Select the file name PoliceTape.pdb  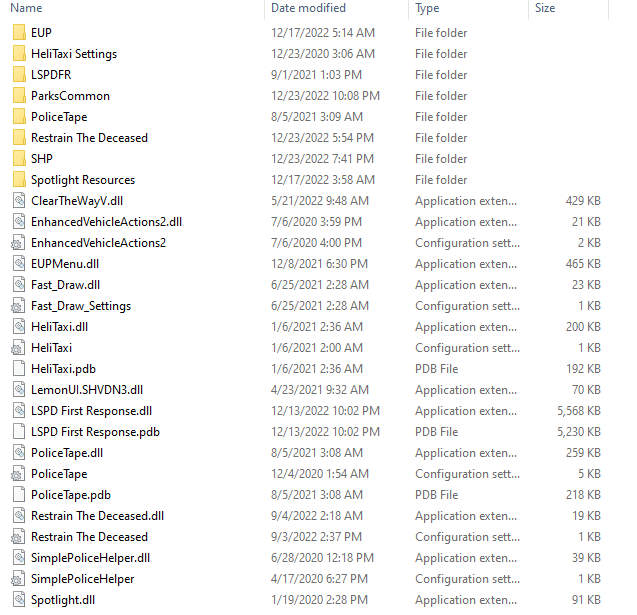tap(71, 495)
